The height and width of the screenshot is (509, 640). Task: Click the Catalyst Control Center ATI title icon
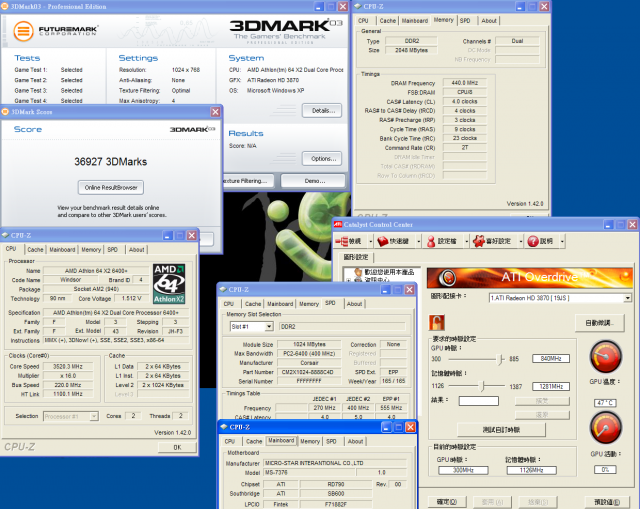pyautogui.click(x=338, y=224)
